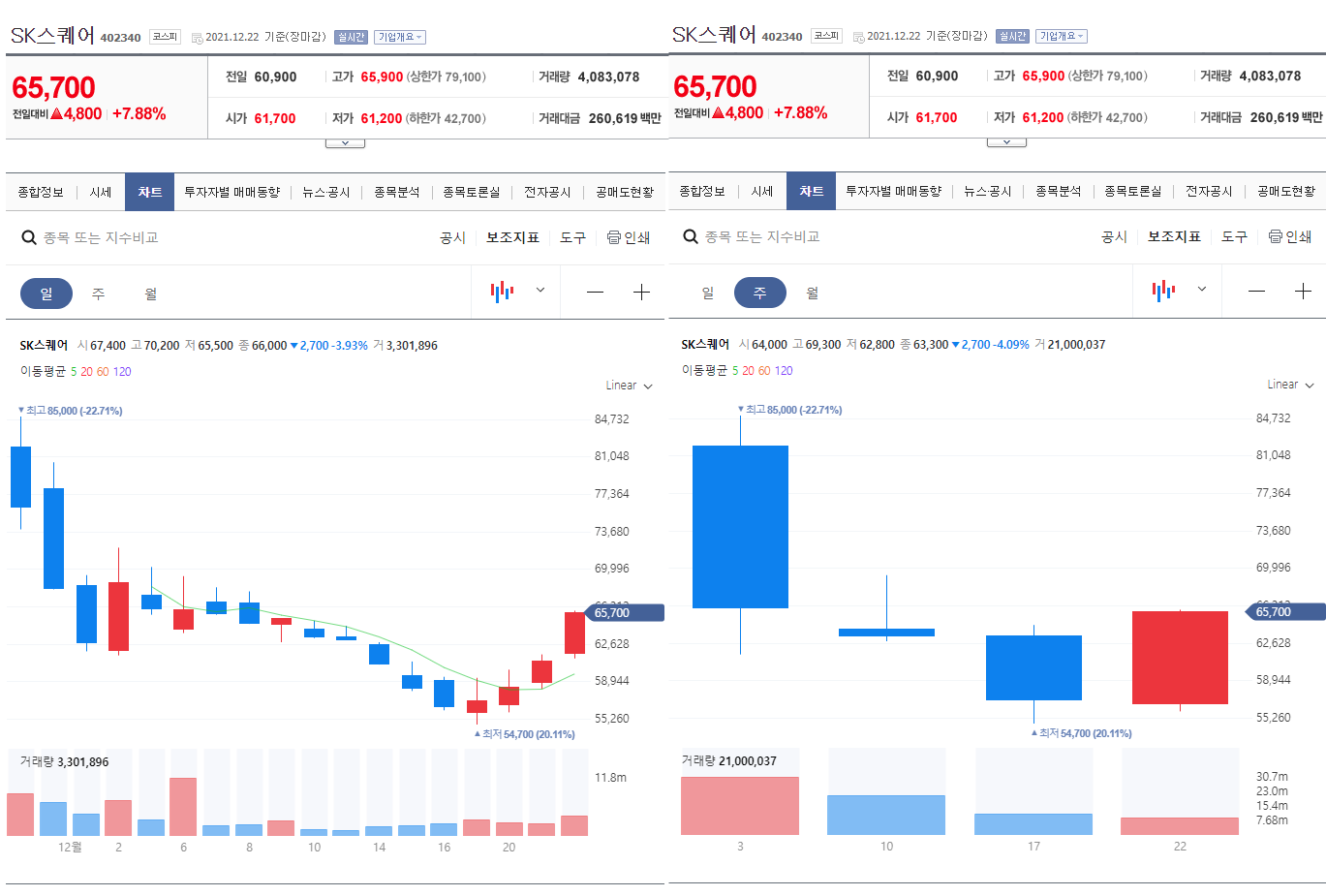
Task: Open 투자자별 매매동향 tab in the daily-chart panel
Action: click(x=232, y=193)
